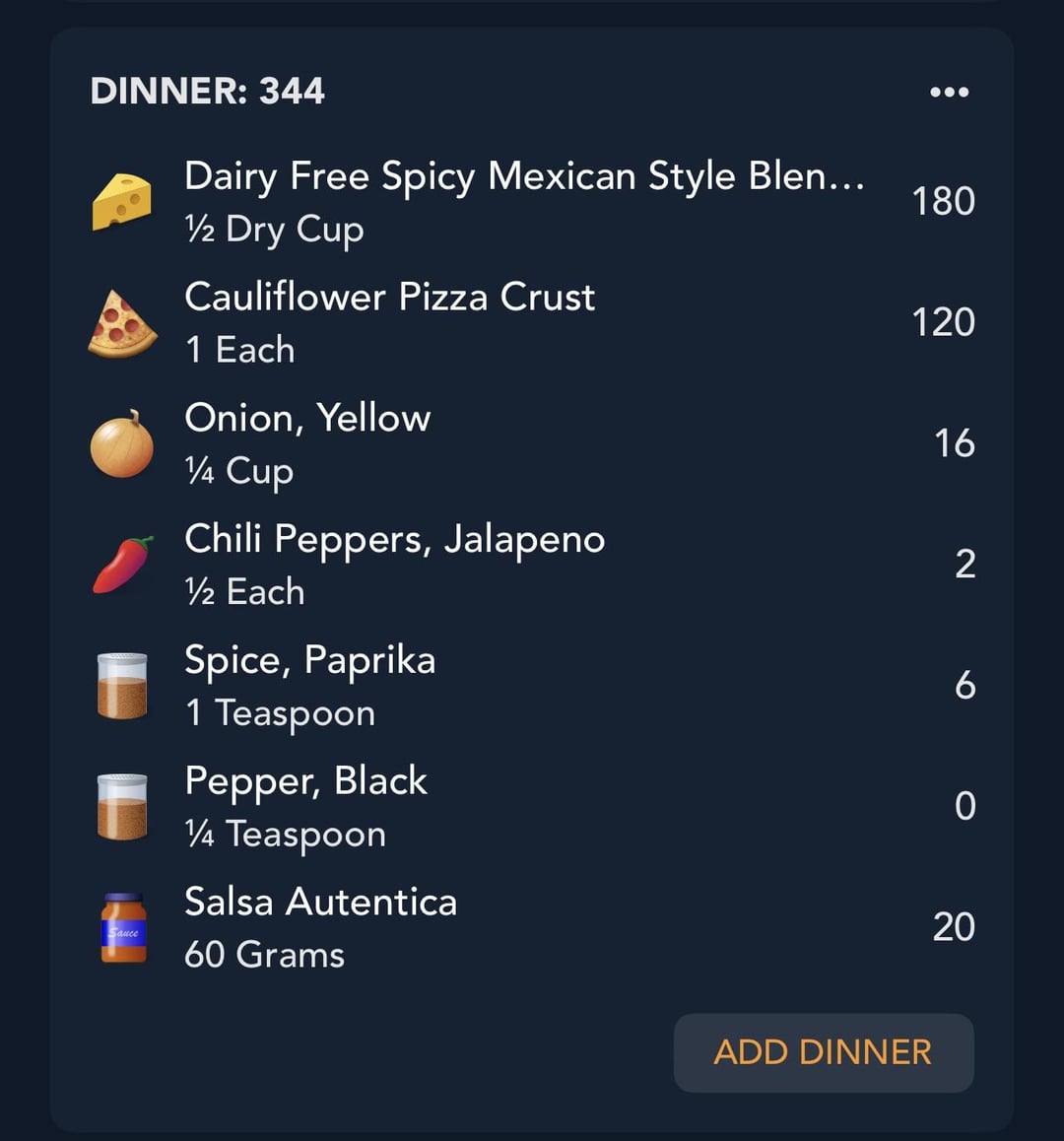
Task: Click the ADD DINNER button
Action: tap(823, 1052)
